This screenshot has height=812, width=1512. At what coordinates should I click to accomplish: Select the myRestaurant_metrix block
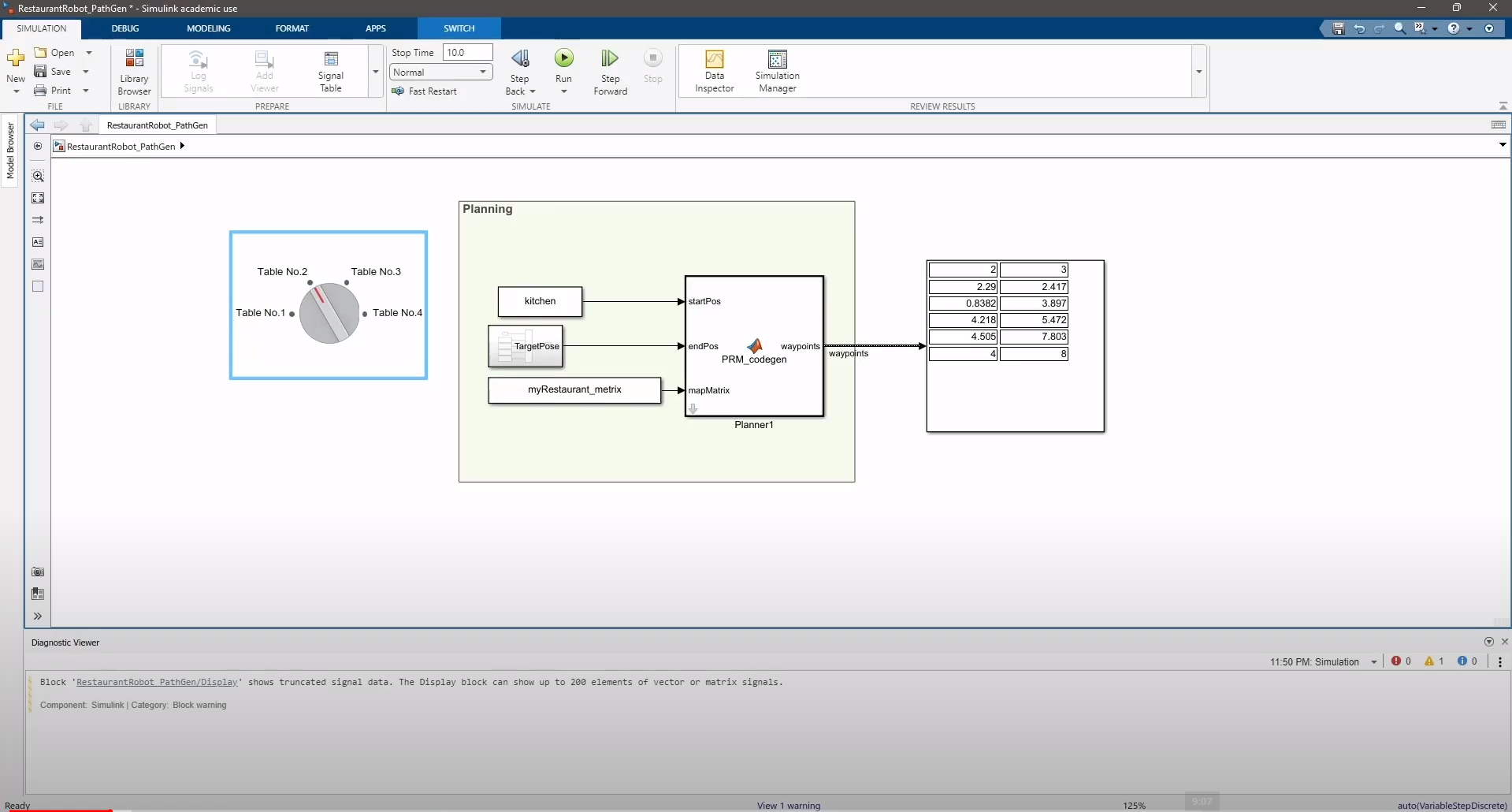click(574, 389)
